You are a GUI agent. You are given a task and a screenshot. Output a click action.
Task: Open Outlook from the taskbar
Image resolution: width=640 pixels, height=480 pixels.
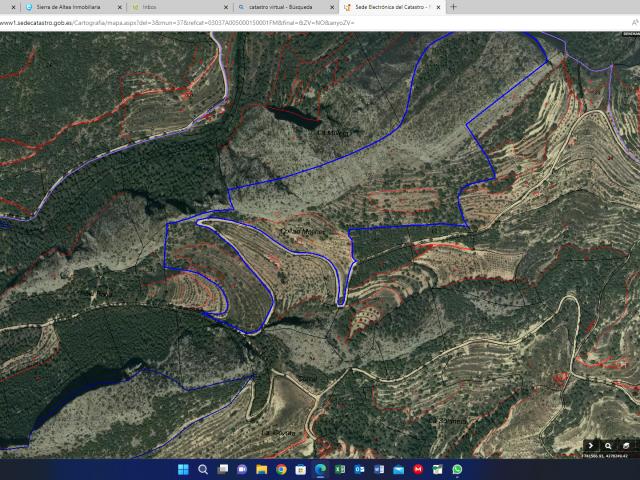click(x=360, y=469)
